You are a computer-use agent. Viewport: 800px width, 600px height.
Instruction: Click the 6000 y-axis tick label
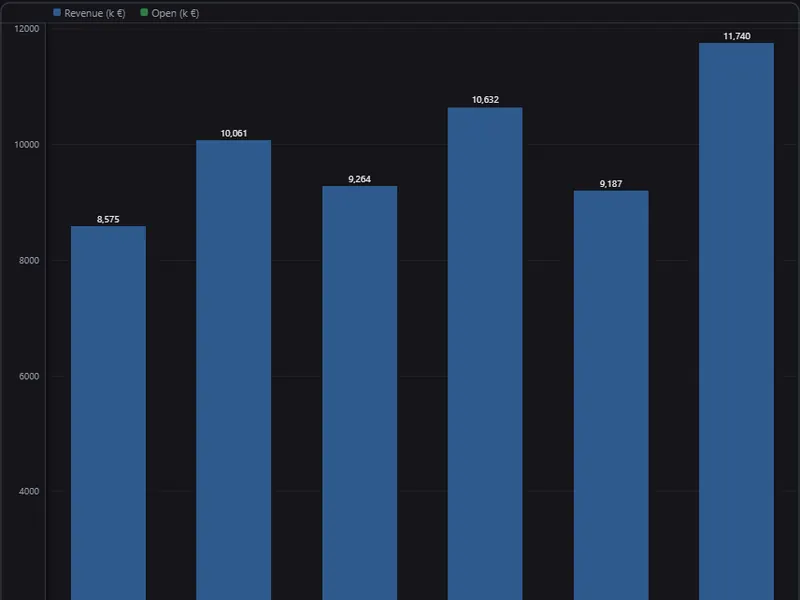(29, 377)
